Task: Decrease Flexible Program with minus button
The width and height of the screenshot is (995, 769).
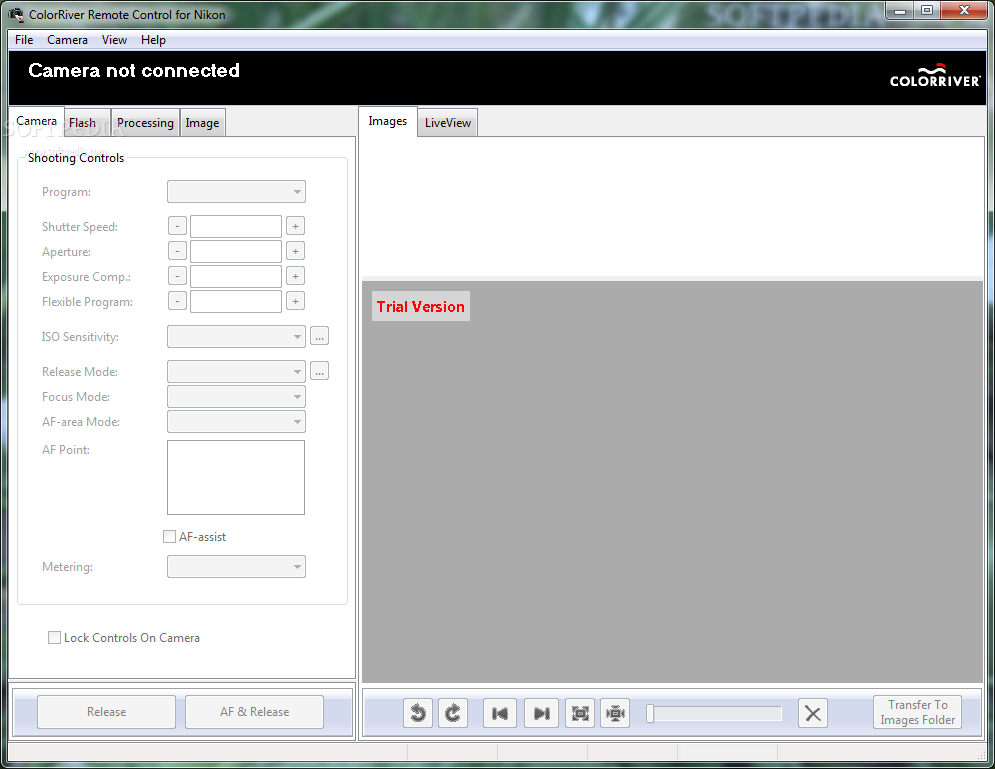Action: [177, 301]
